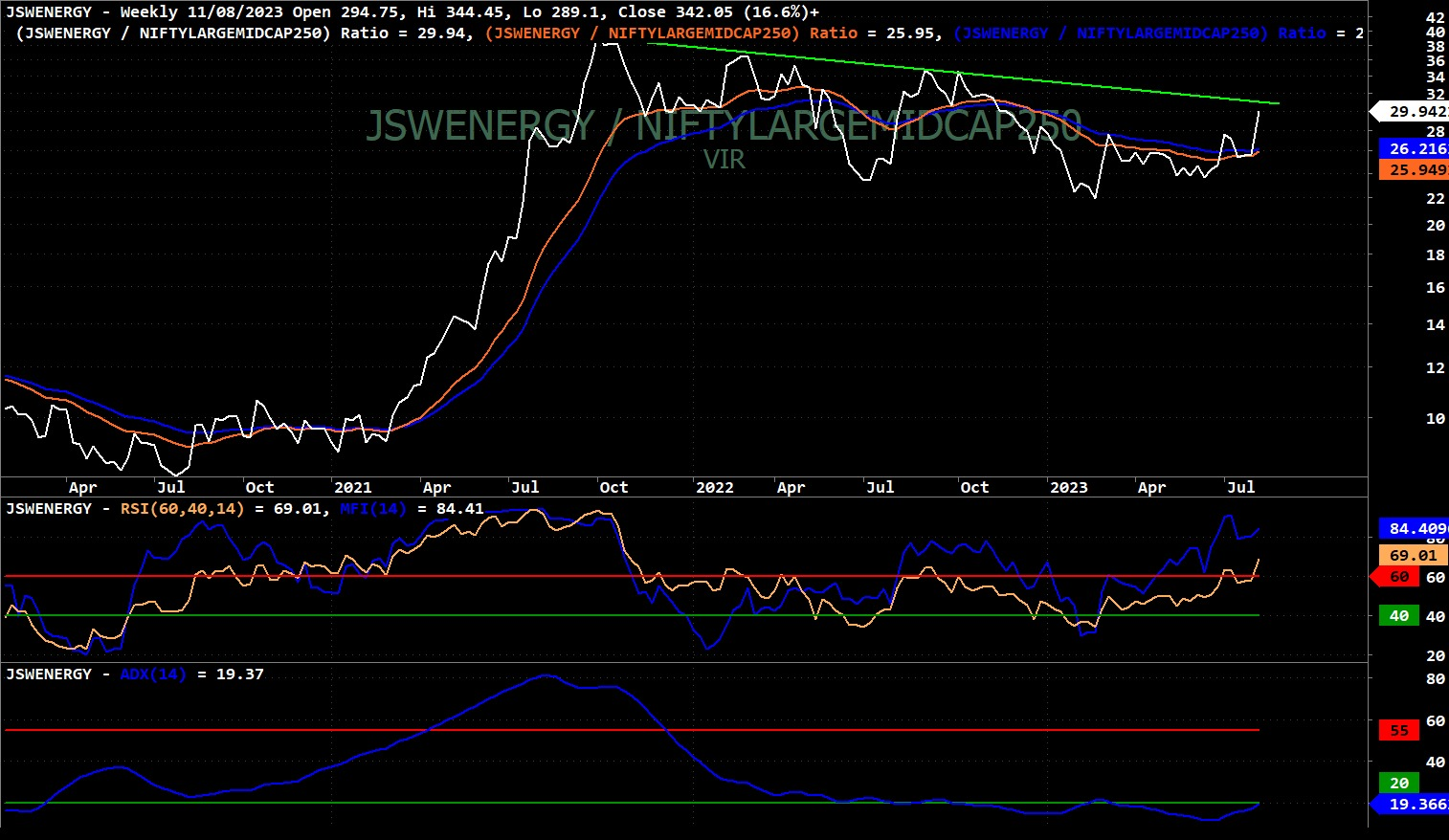Viewport: 1449px width, 840px height.
Task: Click the 16 price axis label
Action: pyautogui.click(x=1436, y=288)
